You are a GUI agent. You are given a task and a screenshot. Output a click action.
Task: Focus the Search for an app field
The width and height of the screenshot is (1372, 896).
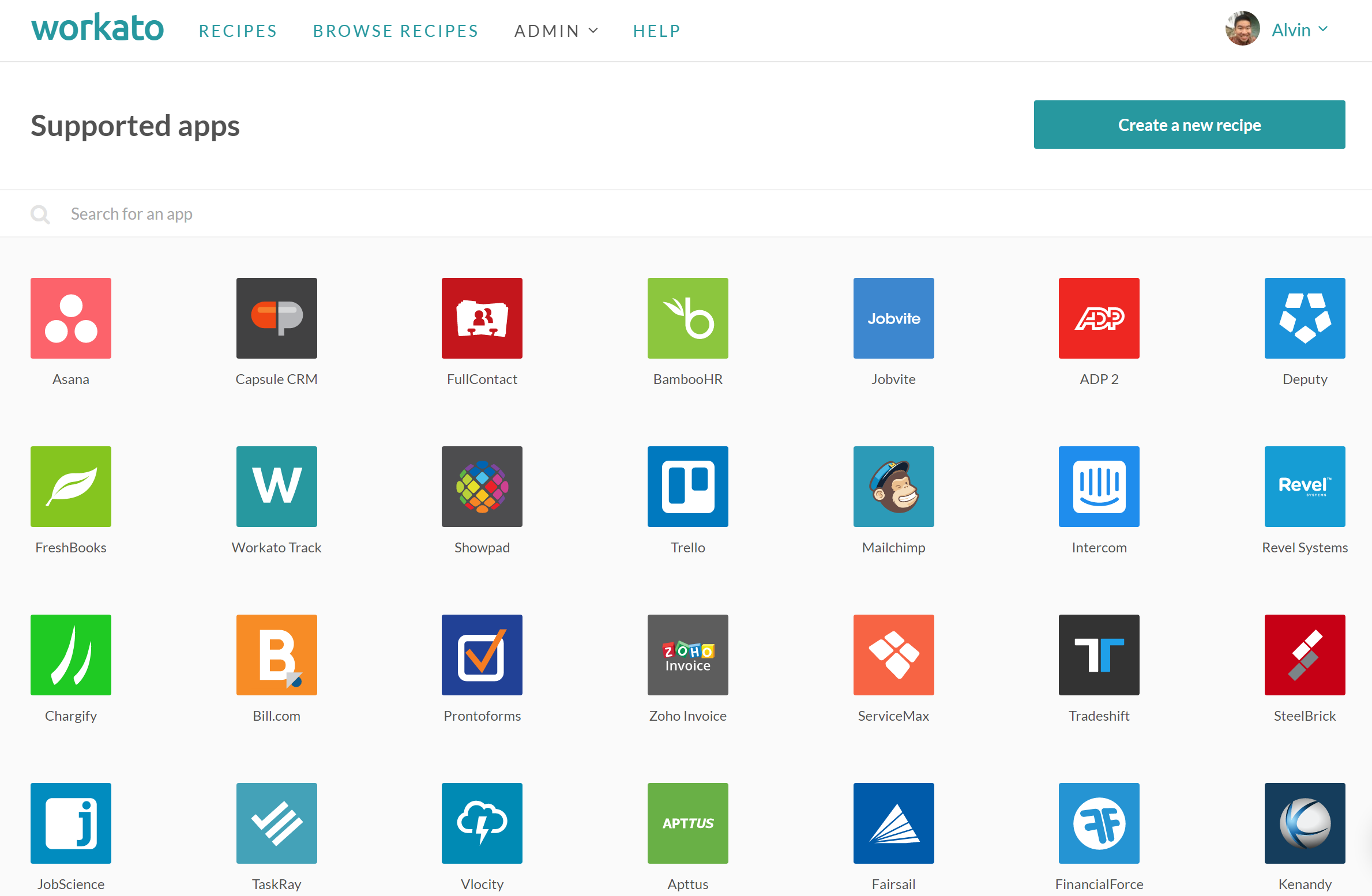[686, 214]
